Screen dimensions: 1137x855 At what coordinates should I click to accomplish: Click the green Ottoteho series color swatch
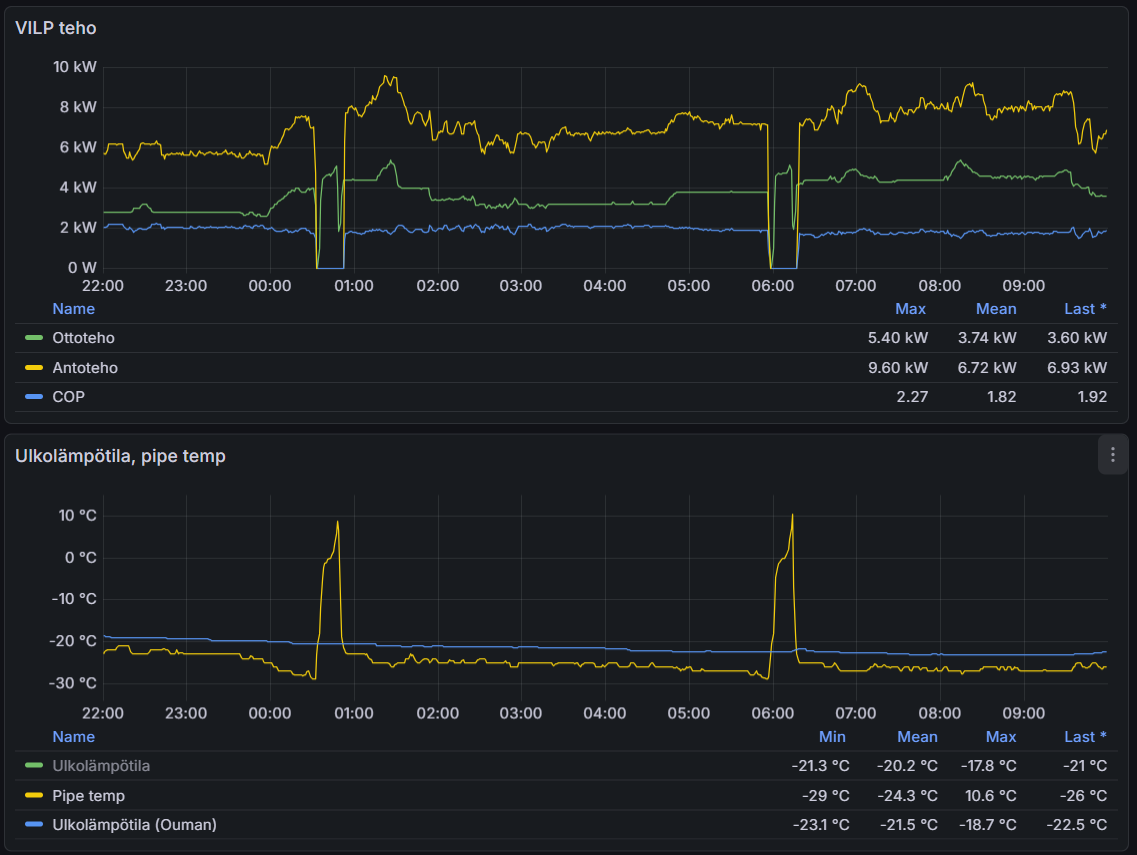point(34,338)
